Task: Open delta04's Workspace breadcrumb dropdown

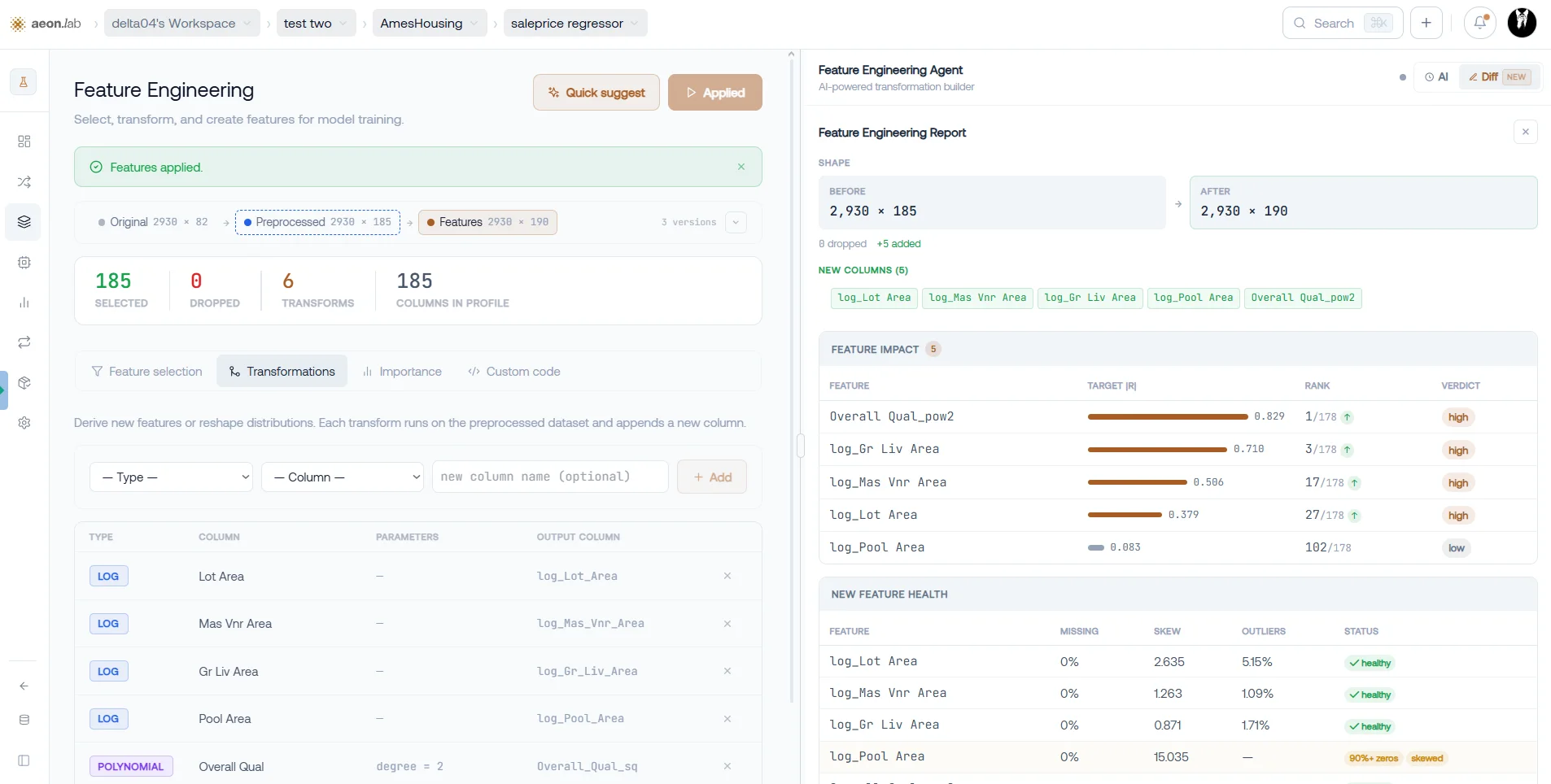Action: coord(182,23)
